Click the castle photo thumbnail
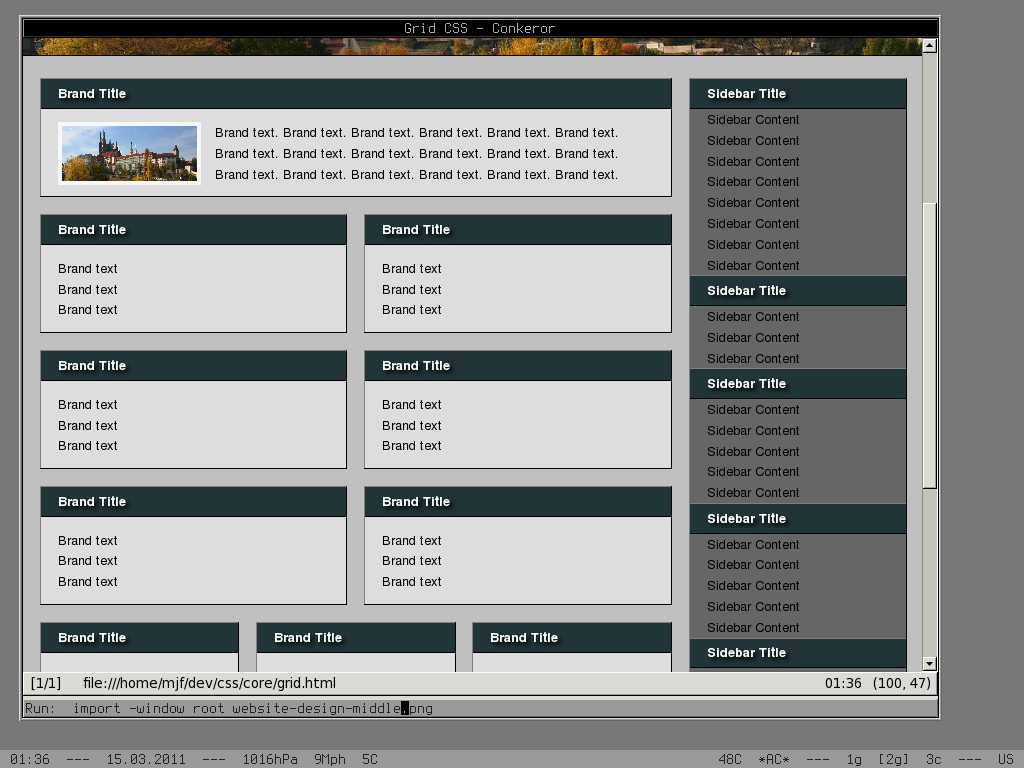The height and width of the screenshot is (768, 1024). tap(130, 153)
